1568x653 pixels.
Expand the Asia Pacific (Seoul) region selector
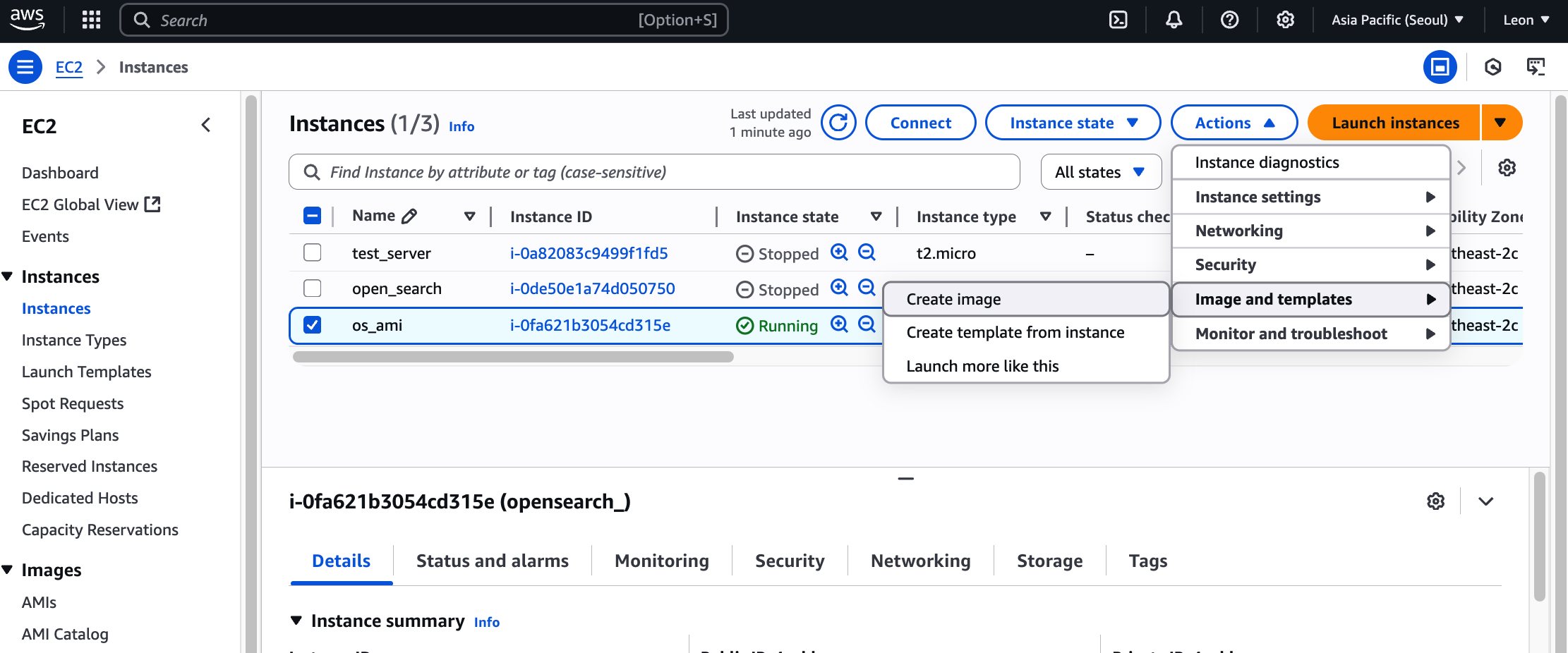pyautogui.click(x=1397, y=20)
